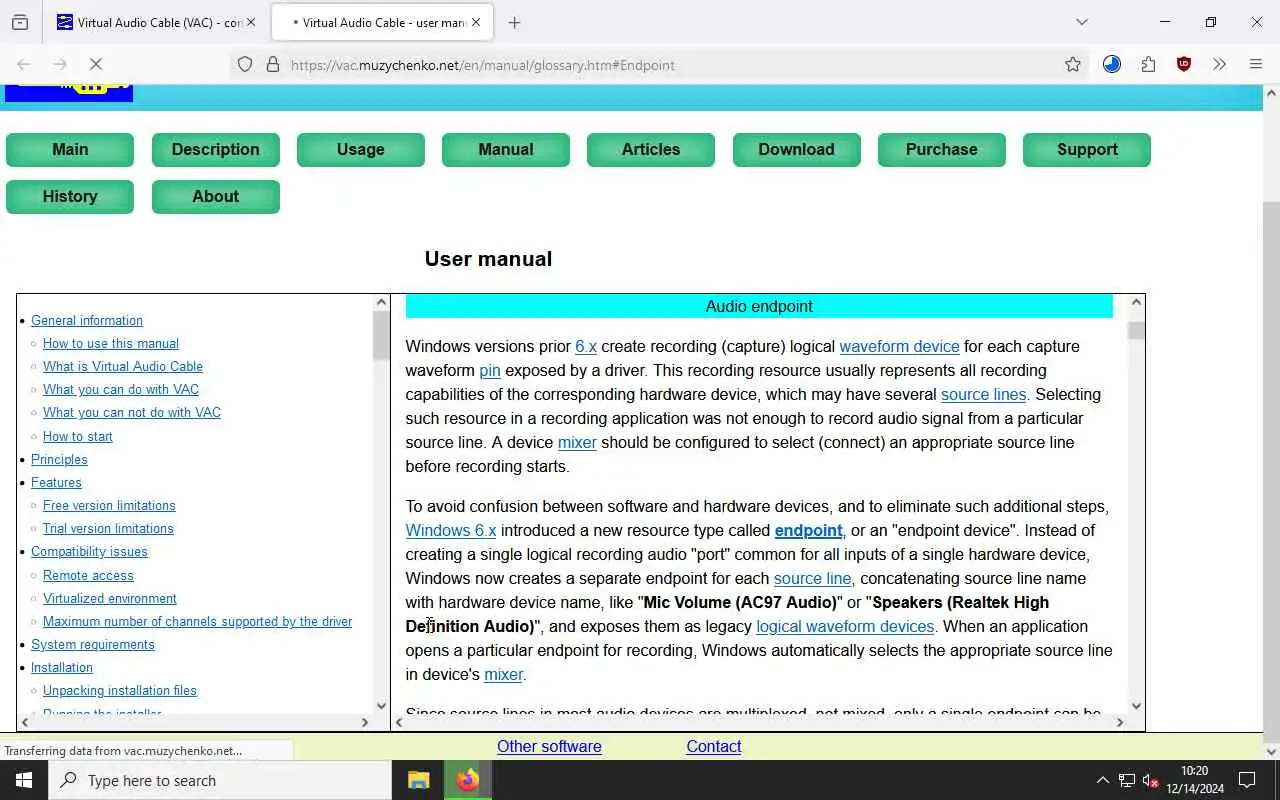Open the shield tracking protection icon

pyautogui.click(x=245, y=65)
